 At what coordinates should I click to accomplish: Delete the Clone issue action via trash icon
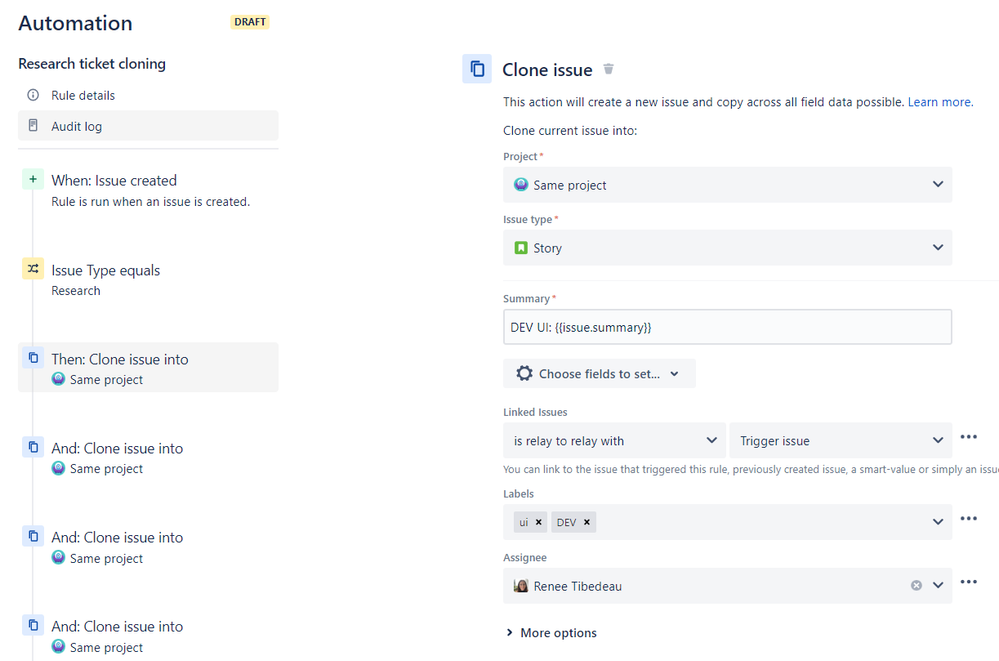pyautogui.click(x=608, y=69)
